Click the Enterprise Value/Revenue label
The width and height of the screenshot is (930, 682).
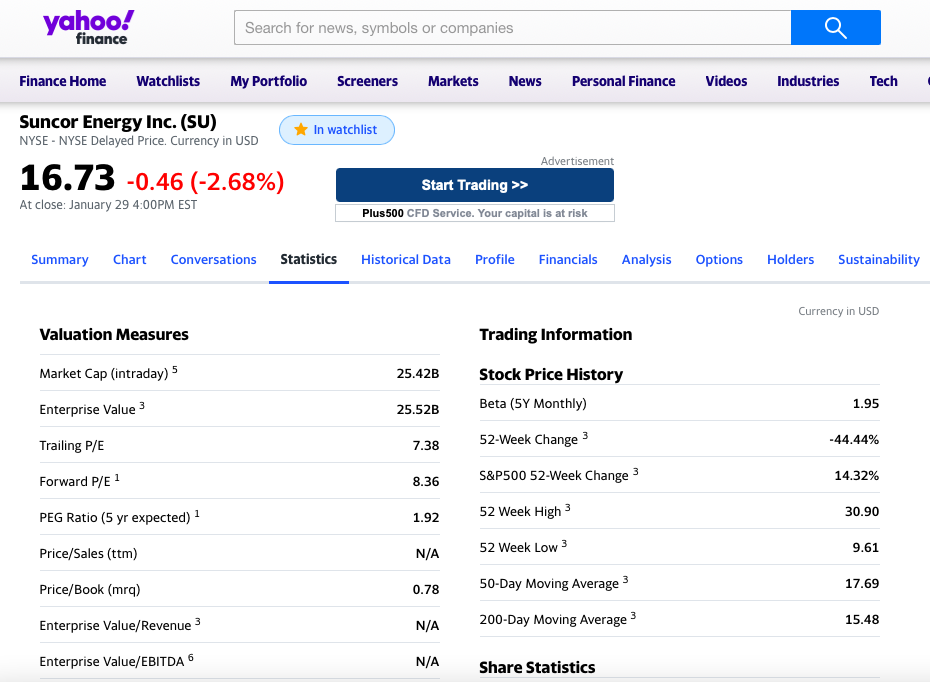(x=115, y=626)
